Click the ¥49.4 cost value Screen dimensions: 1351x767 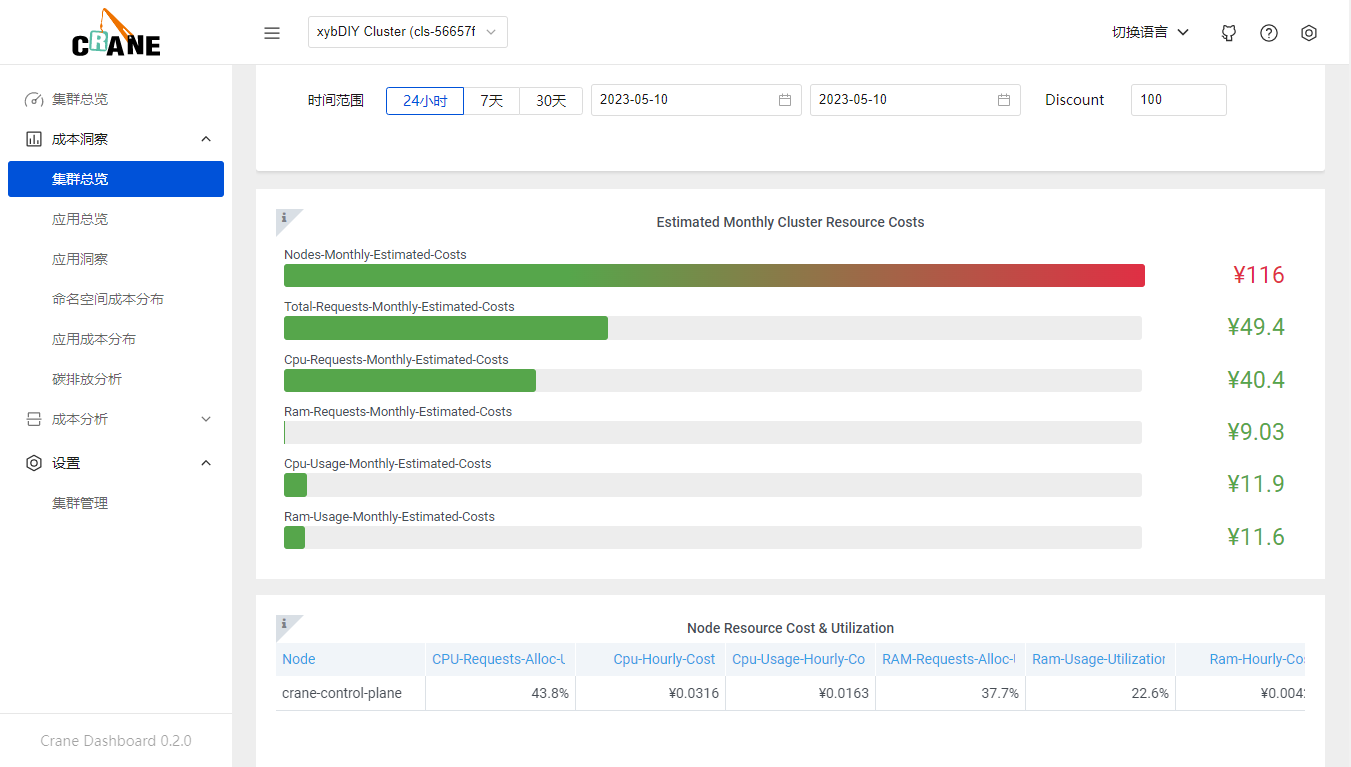pos(1256,327)
